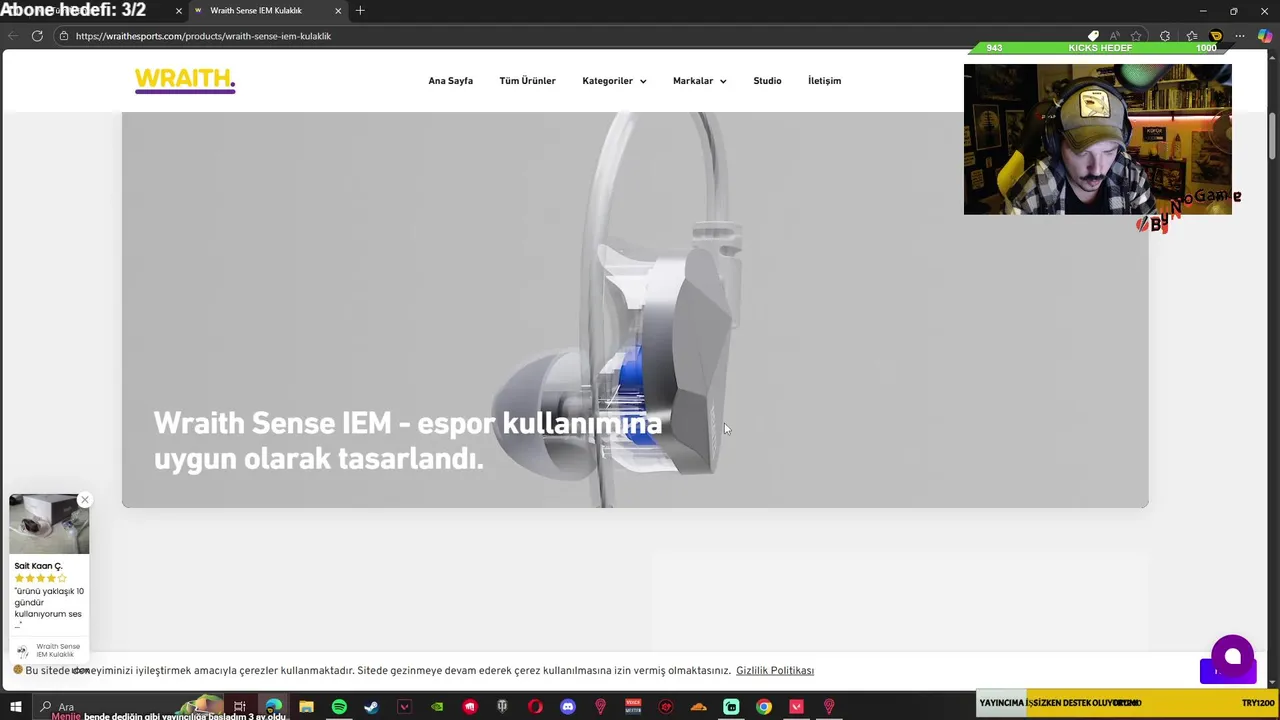Click the four-star review rating
This screenshot has height=720, width=1280.
(x=40, y=578)
